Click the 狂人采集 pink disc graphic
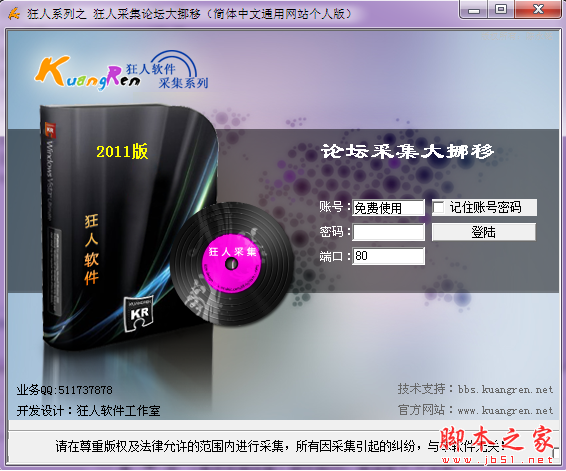 pyautogui.click(x=231, y=263)
